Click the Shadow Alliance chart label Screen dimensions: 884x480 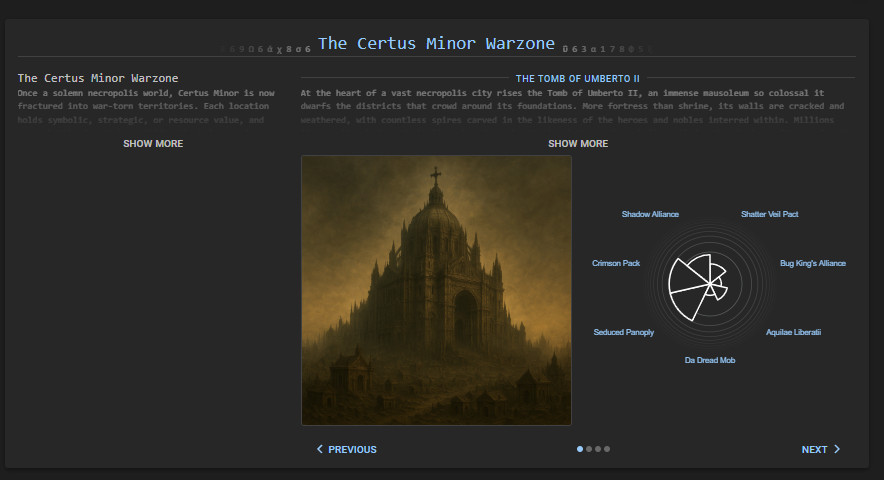coord(650,214)
